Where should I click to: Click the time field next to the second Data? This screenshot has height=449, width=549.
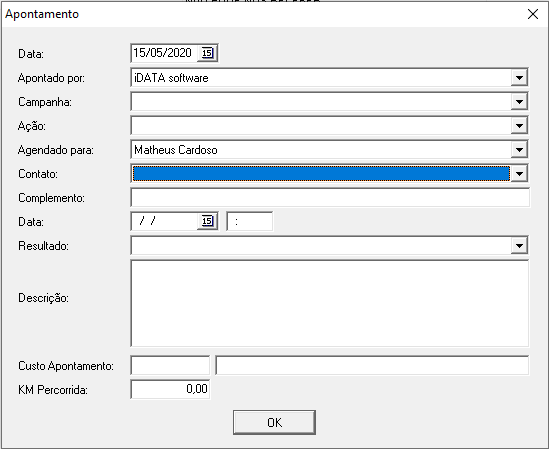click(x=250, y=221)
